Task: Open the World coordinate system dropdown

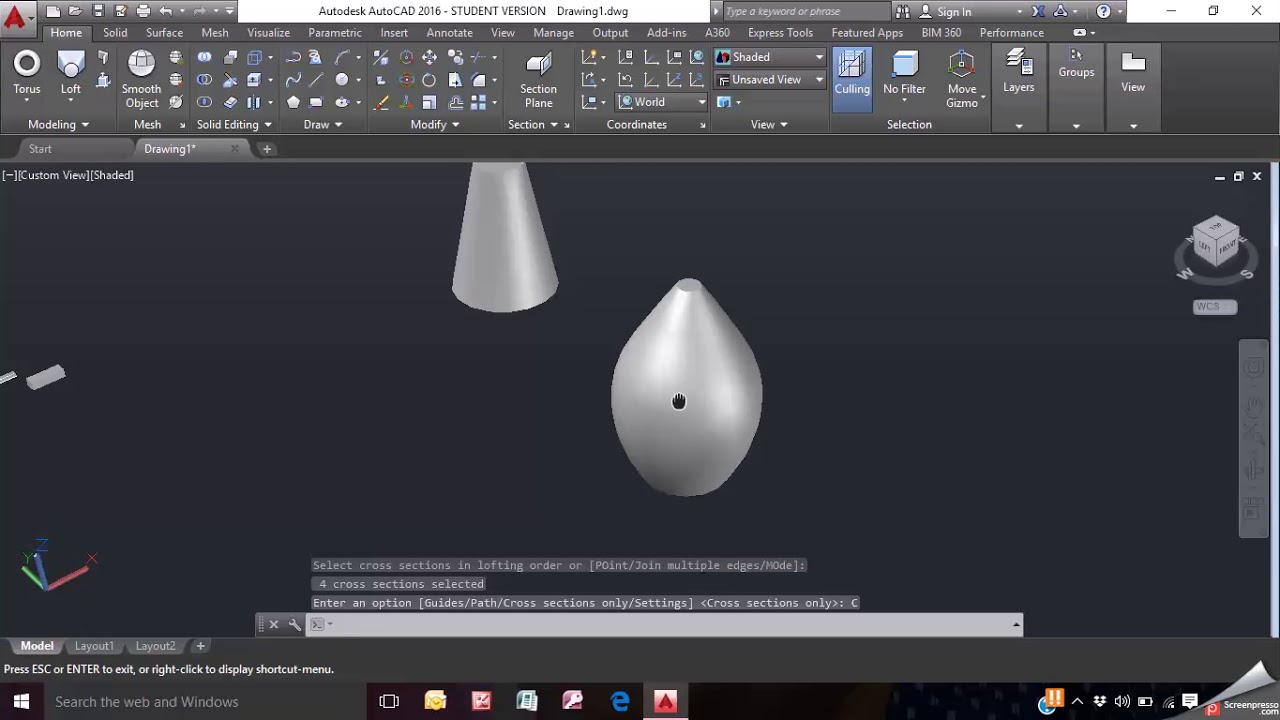Action: [662, 102]
